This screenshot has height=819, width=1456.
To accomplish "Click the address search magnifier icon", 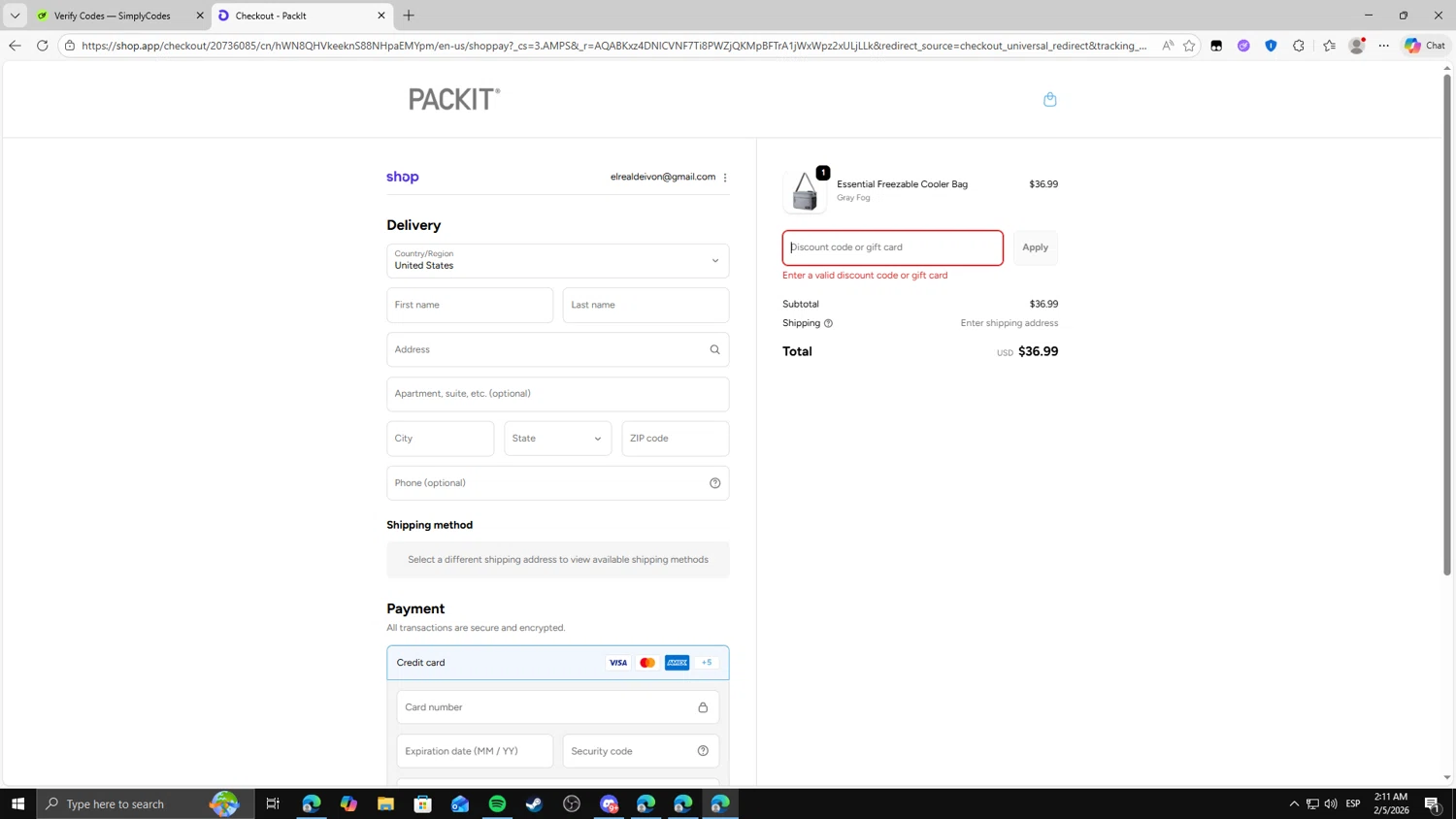I will [x=714, y=349].
